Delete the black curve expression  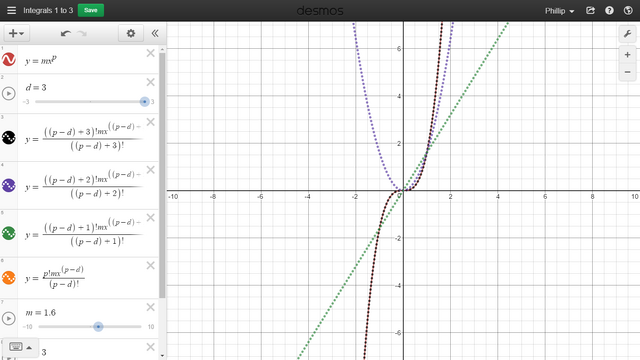point(151,122)
